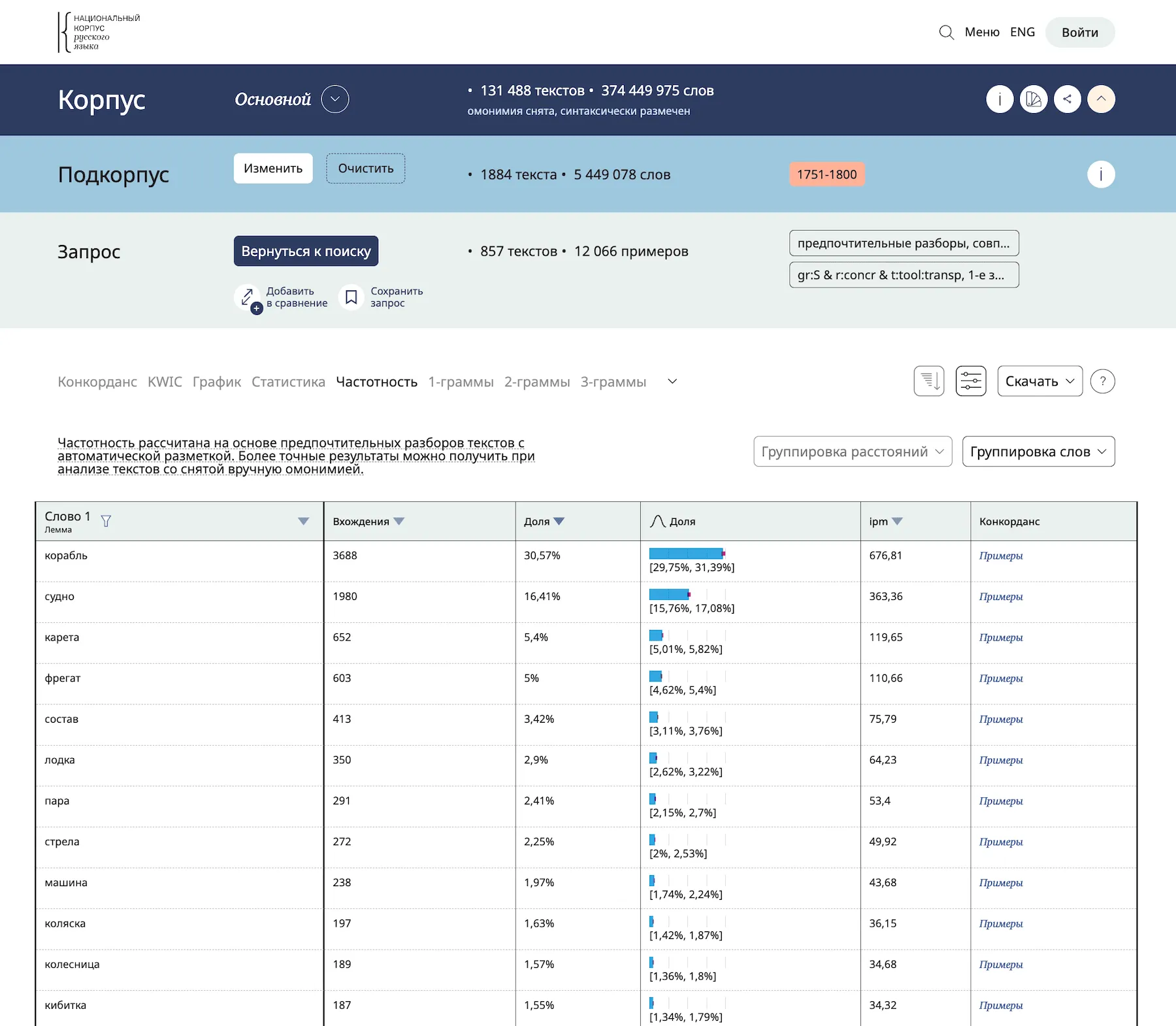Open Примеры link for судно

tap(1001, 597)
